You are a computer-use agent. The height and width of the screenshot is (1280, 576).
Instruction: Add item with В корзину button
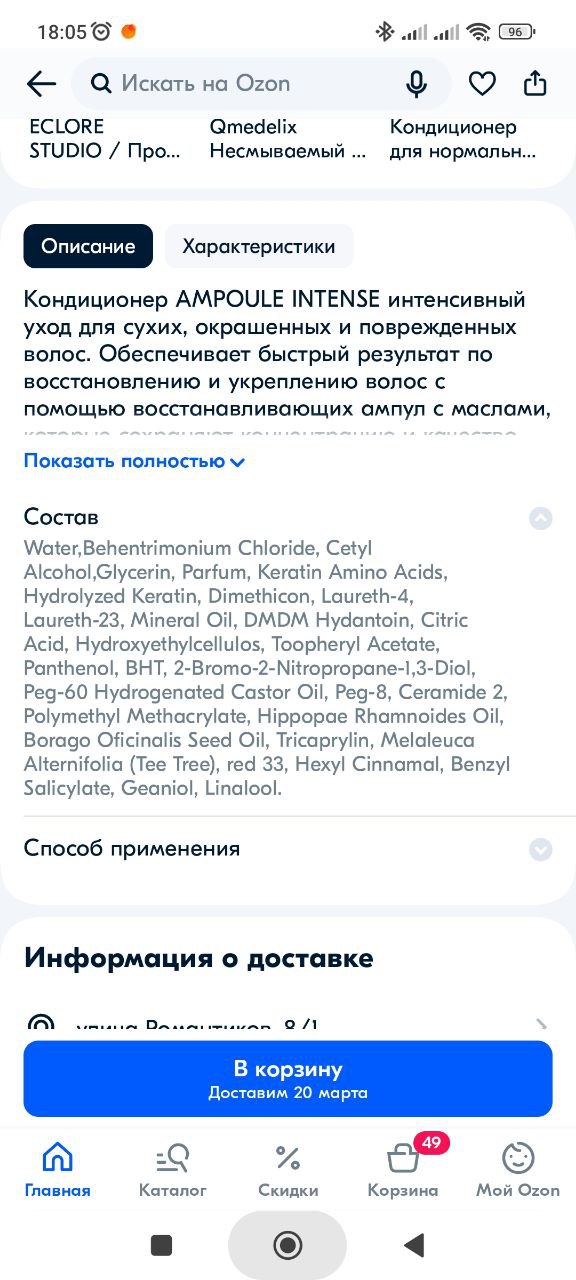point(288,1079)
